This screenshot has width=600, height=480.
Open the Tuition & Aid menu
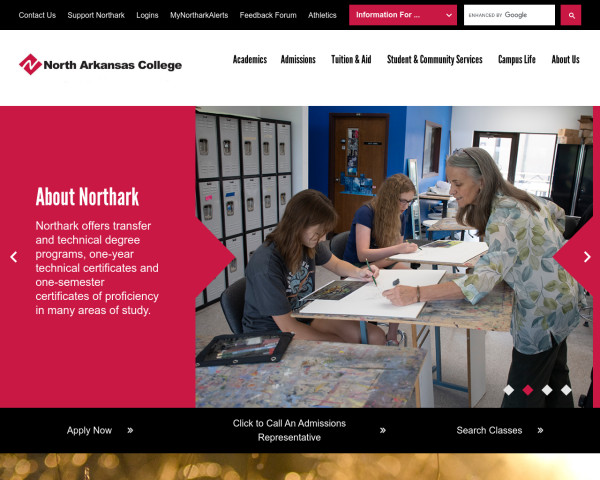[x=351, y=59]
